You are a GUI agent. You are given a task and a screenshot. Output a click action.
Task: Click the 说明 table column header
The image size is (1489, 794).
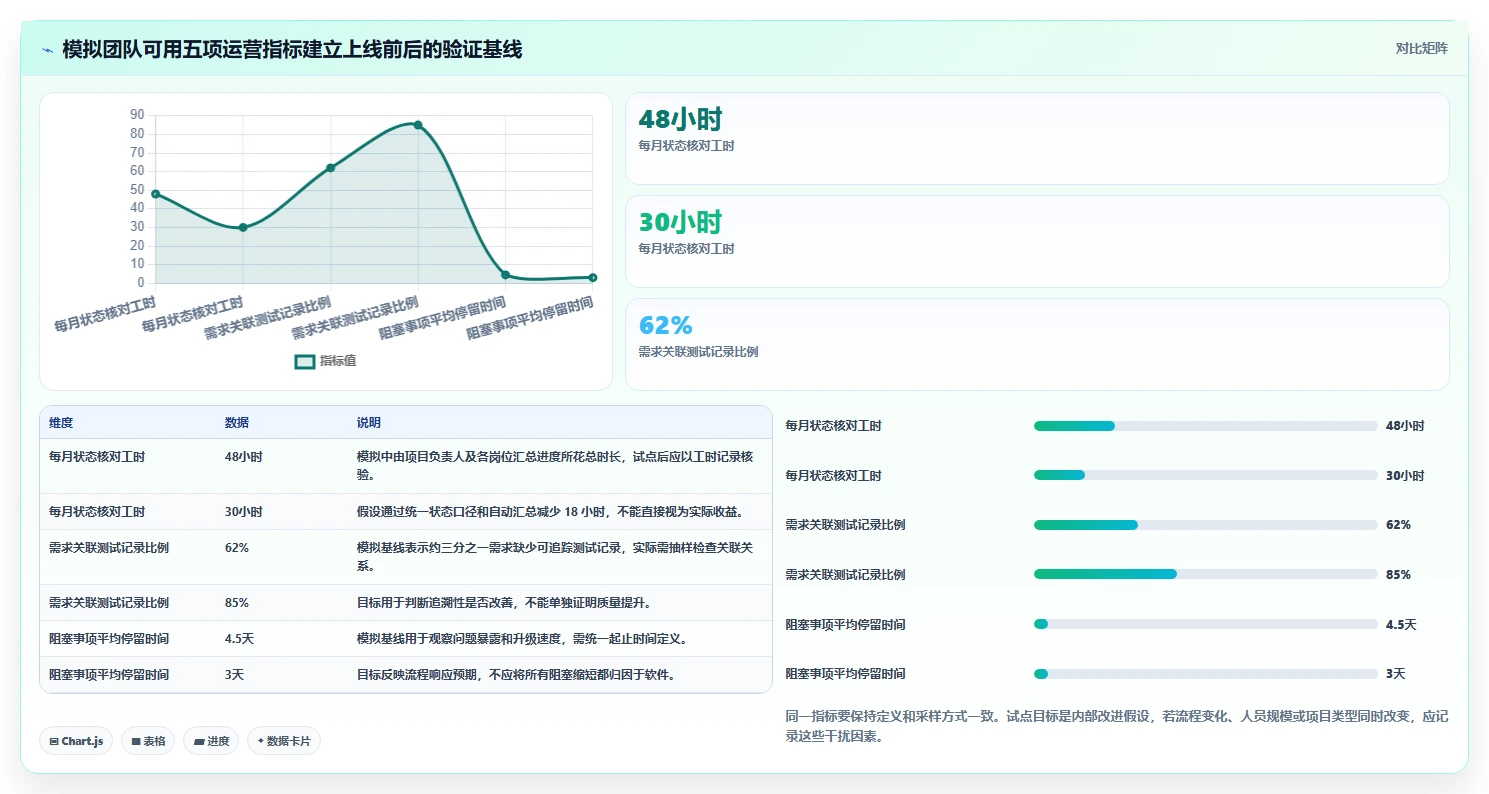[369, 423]
